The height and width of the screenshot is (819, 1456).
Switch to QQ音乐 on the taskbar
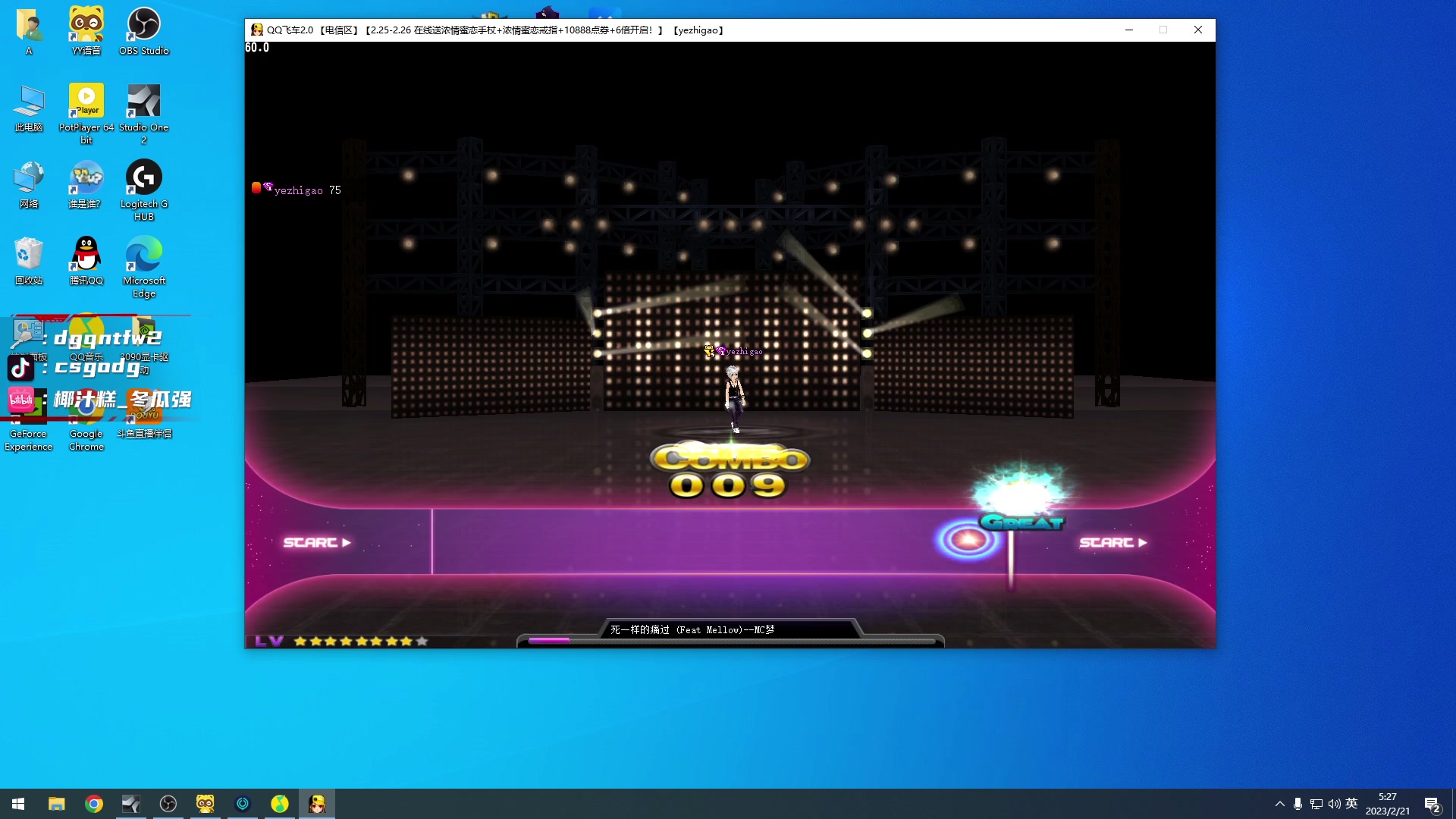tap(280, 804)
